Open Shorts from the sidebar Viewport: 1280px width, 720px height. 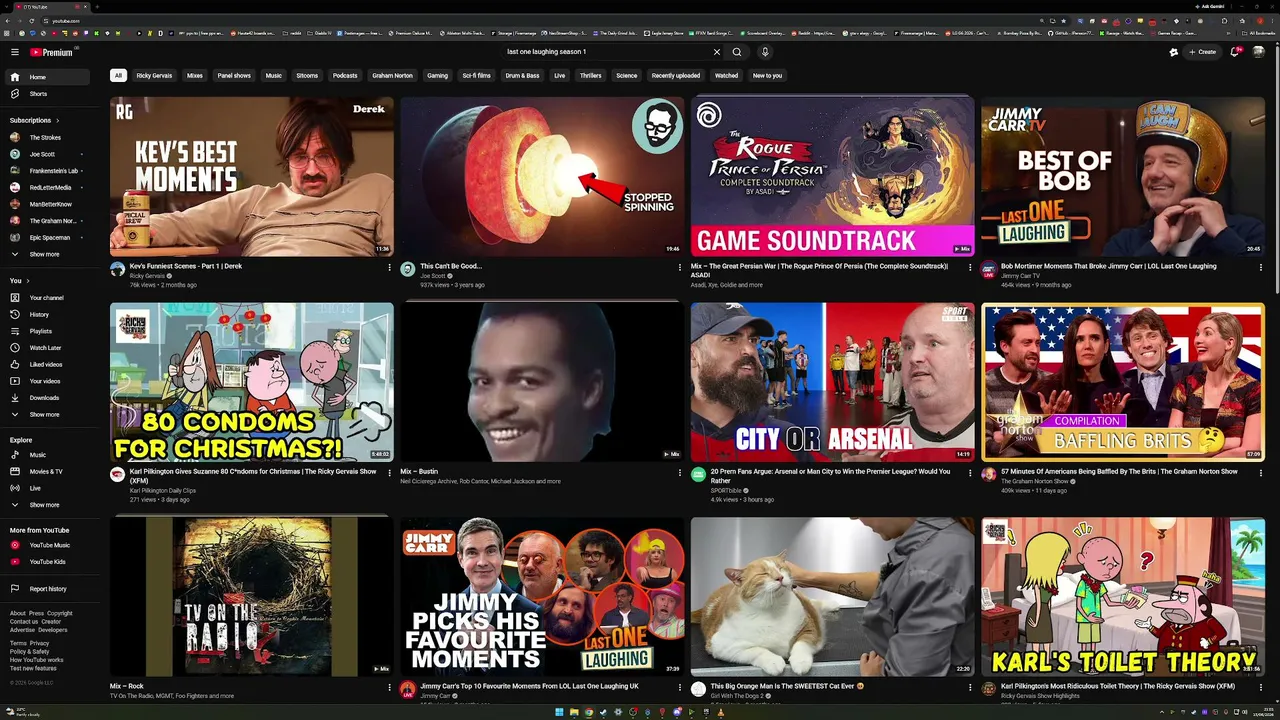pyautogui.click(x=49, y=94)
